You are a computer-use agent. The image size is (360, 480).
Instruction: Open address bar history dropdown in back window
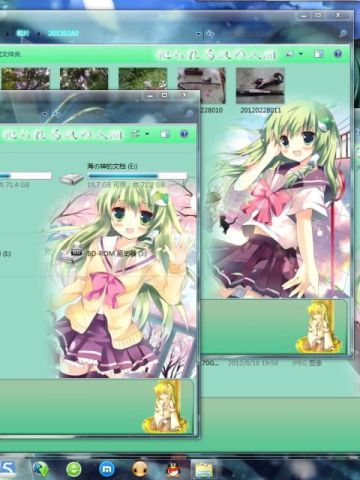coord(198,34)
